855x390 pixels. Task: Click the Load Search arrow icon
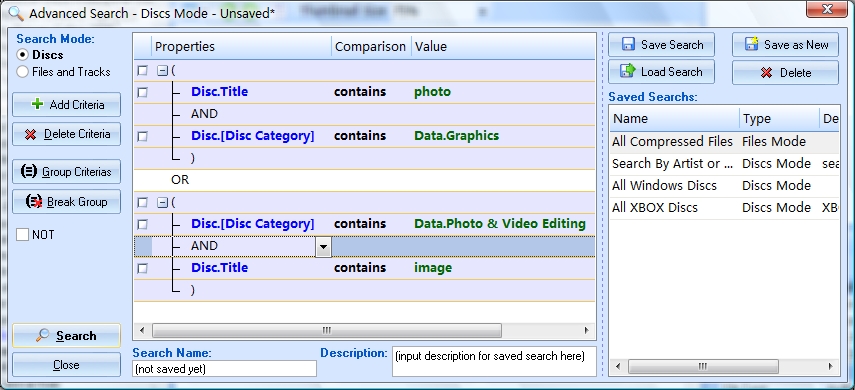628,71
